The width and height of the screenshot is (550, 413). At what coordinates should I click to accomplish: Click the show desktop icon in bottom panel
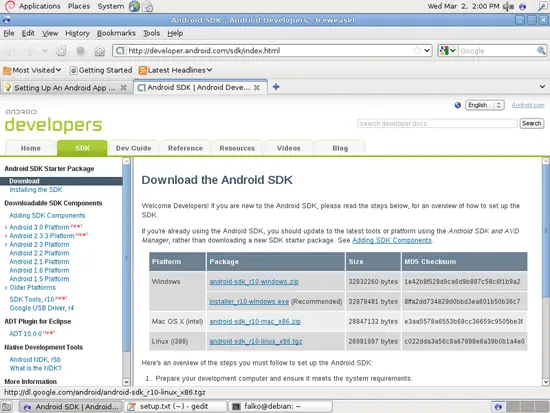(7, 407)
